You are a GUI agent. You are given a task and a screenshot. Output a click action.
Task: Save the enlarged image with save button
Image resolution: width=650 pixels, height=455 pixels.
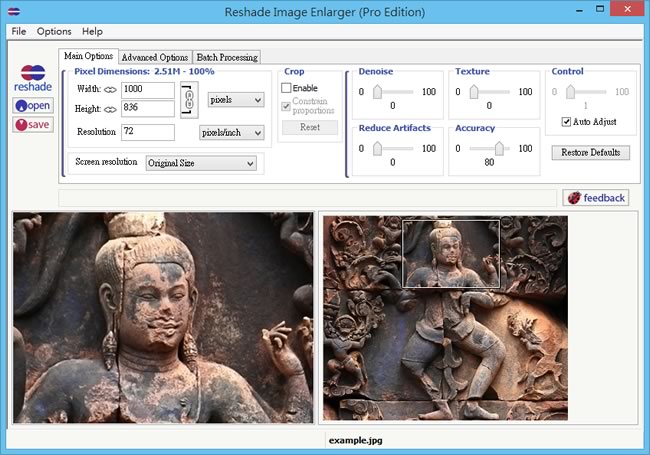(x=33, y=125)
